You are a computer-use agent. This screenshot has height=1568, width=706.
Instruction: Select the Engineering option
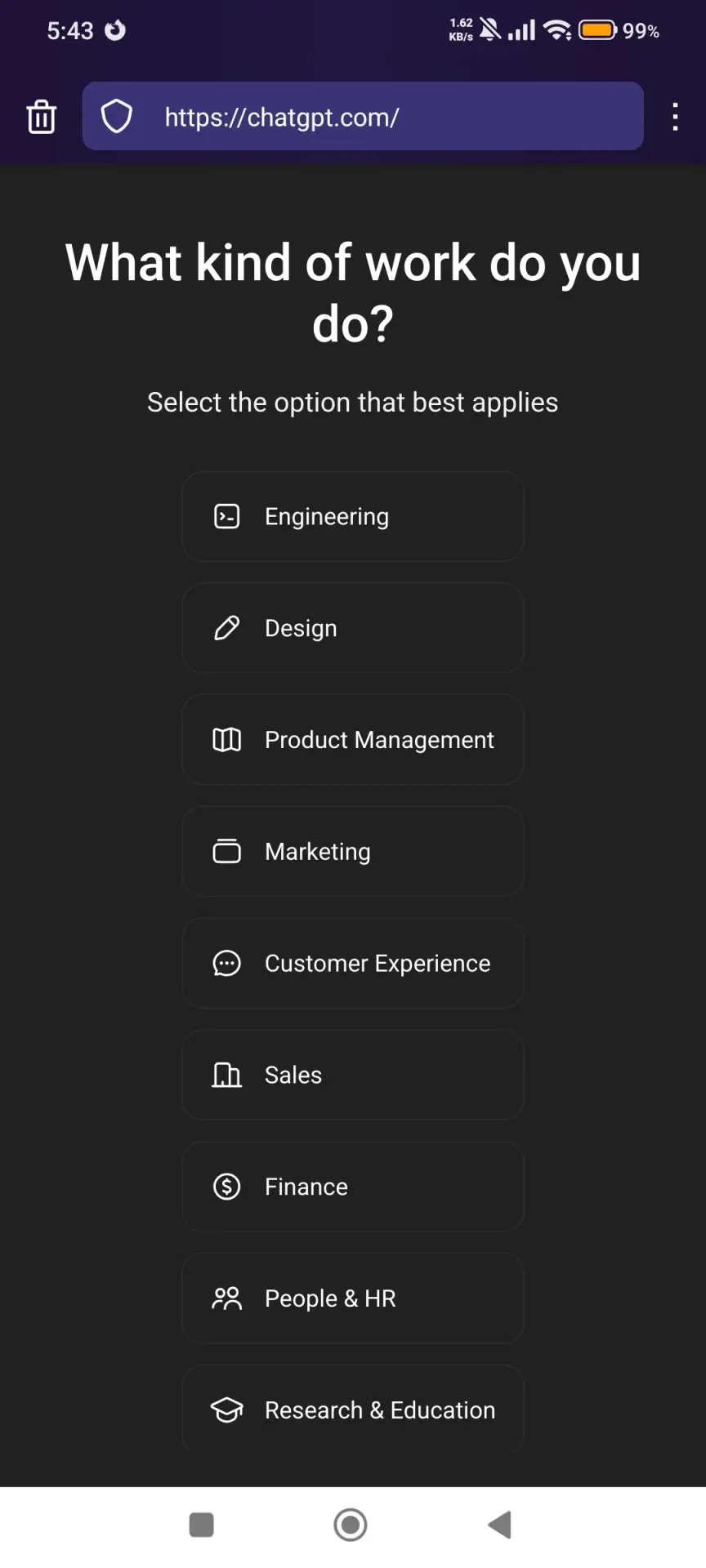[x=352, y=516]
